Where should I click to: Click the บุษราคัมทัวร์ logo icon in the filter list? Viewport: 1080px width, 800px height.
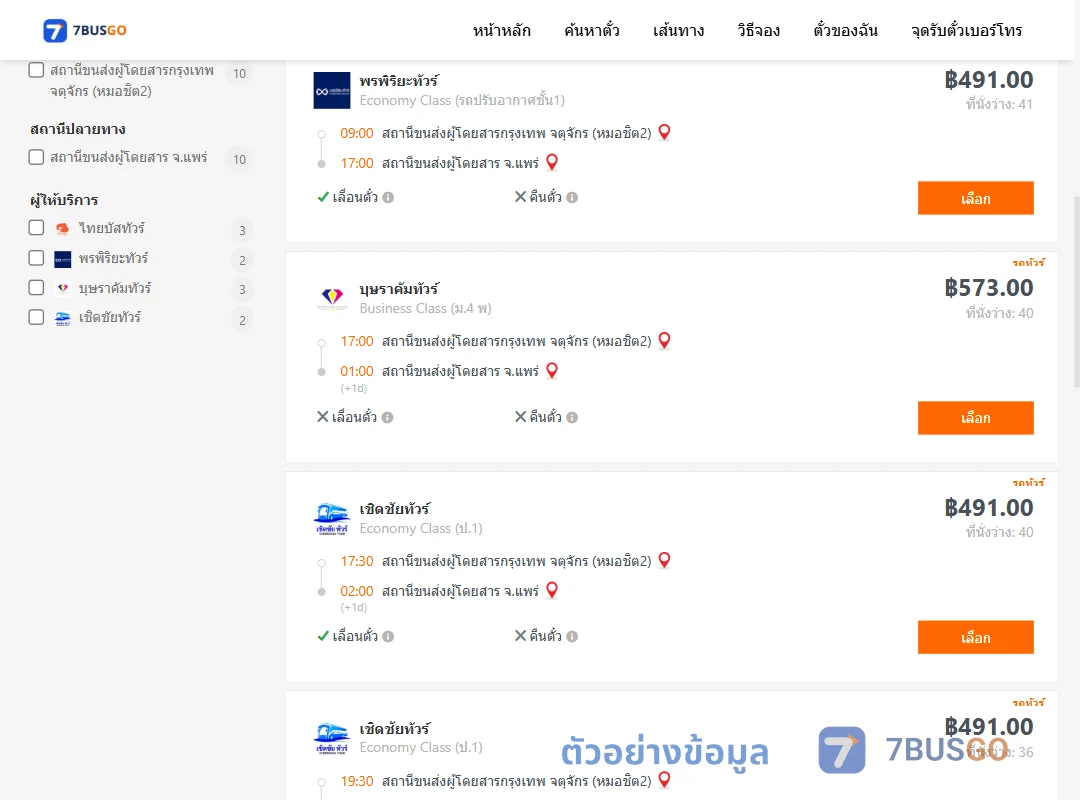(x=63, y=288)
